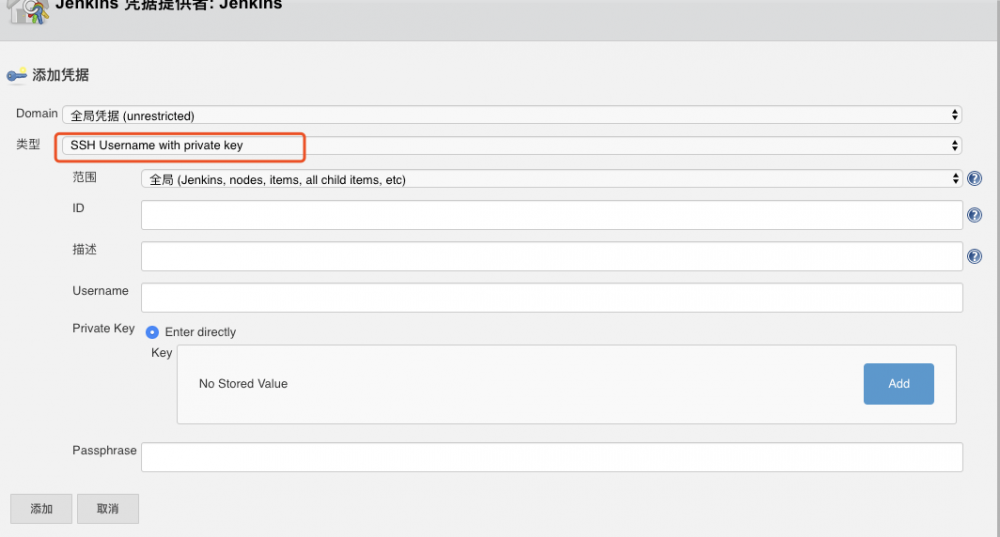Click the Domain label
Viewport: 1000px width, 537px height.
[x=37, y=114]
